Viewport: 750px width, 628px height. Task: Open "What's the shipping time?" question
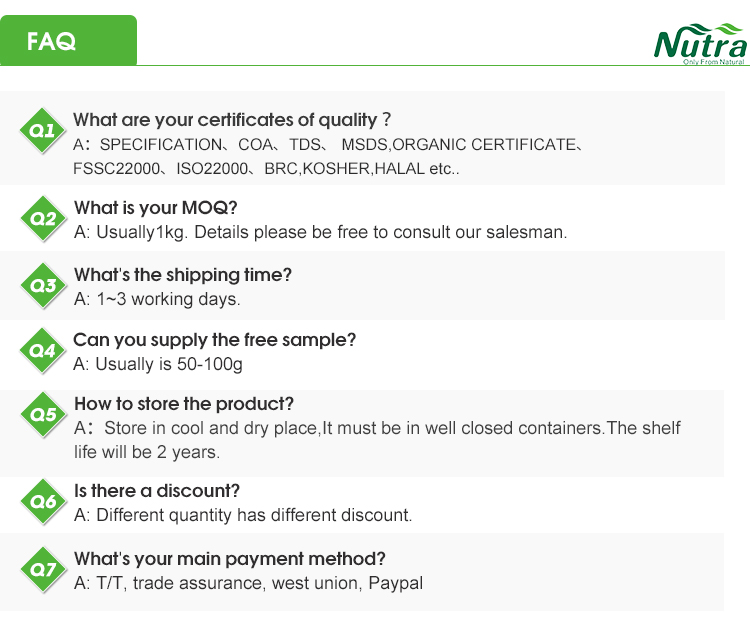tap(183, 275)
